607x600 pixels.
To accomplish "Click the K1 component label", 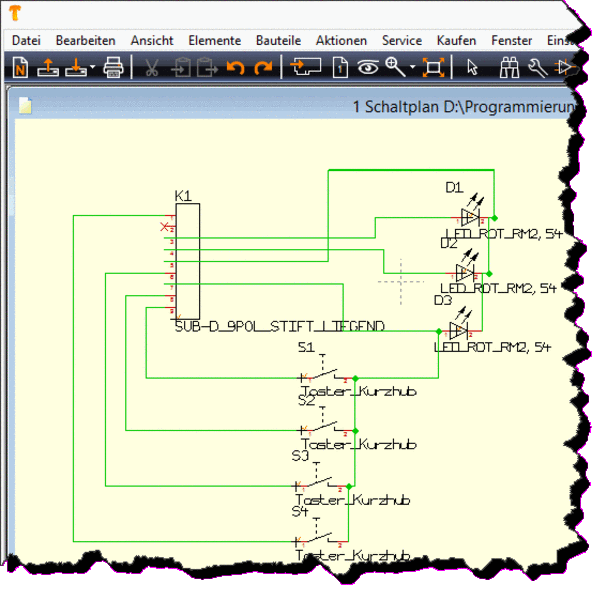I will [x=183, y=196].
